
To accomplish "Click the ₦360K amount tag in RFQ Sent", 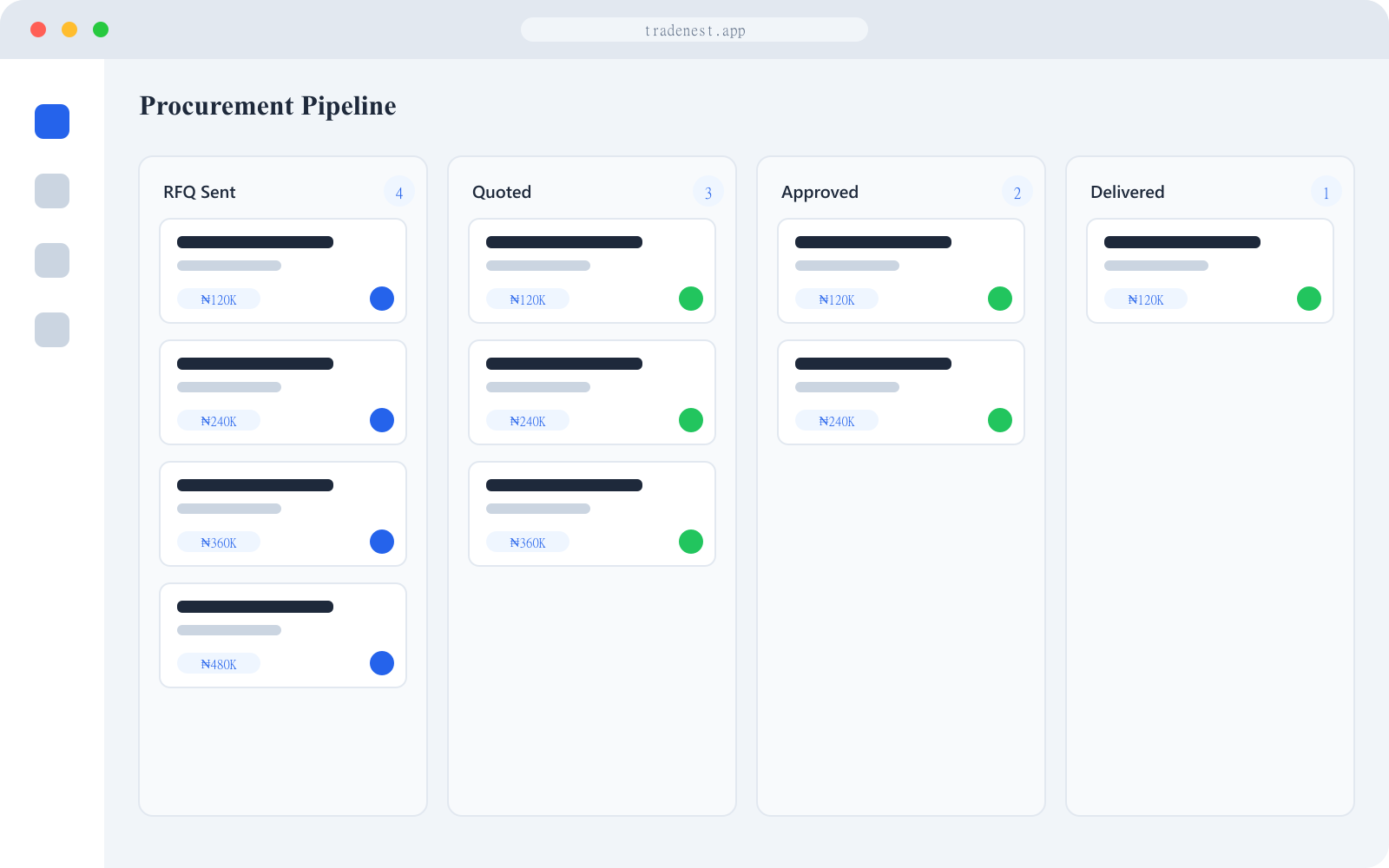I will pyautogui.click(x=219, y=542).
